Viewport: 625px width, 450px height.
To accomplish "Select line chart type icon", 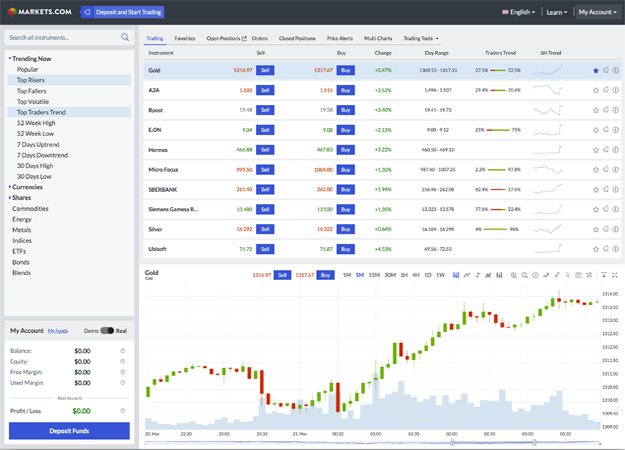I will [467, 275].
